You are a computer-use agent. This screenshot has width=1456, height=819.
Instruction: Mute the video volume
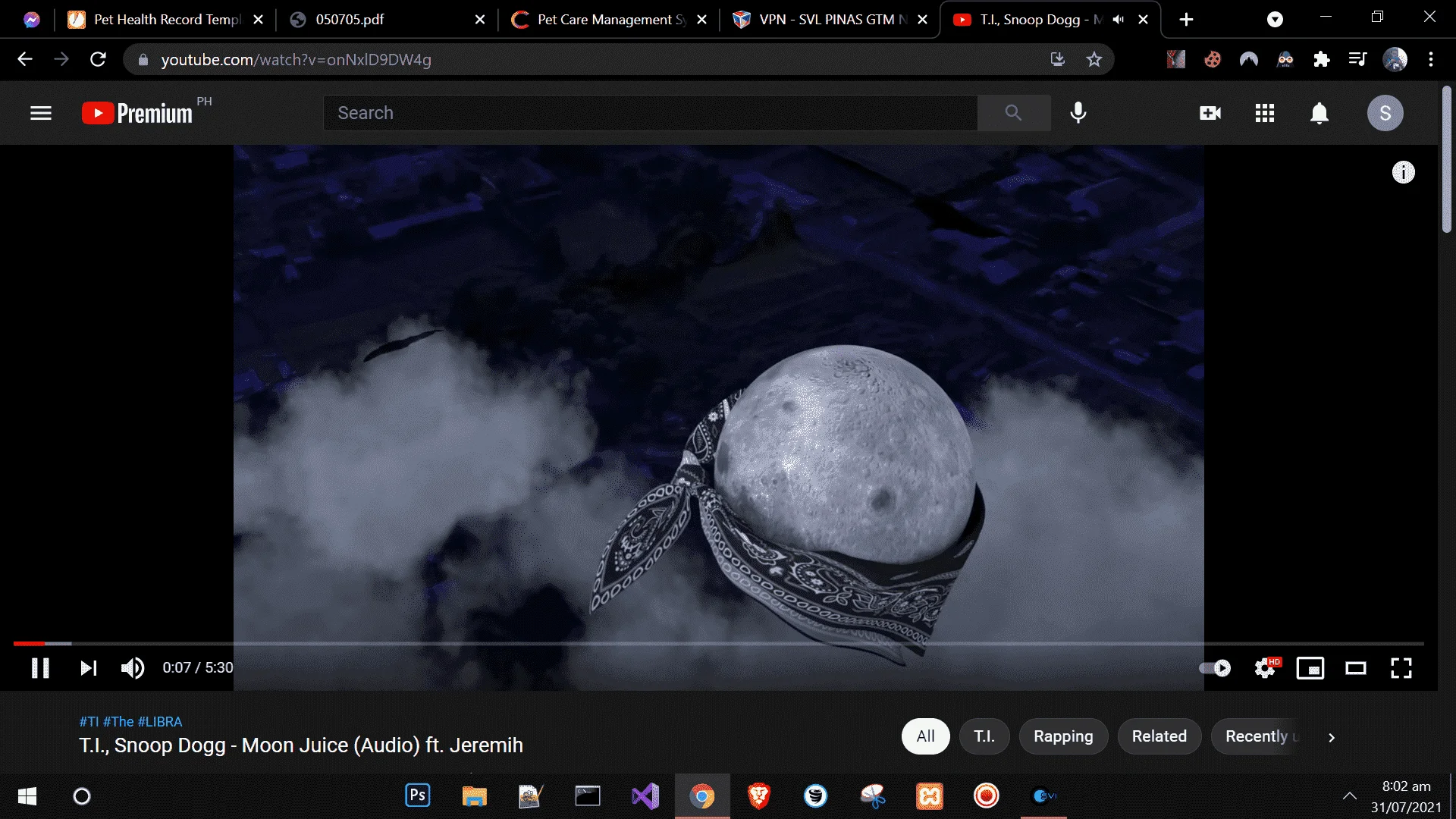pyautogui.click(x=133, y=668)
